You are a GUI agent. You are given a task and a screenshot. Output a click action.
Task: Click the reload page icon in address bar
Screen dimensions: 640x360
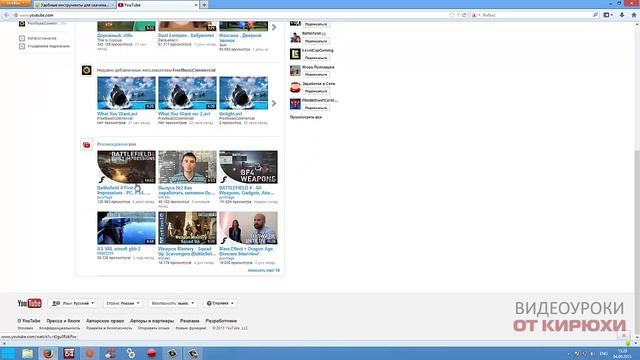coord(464,15)
